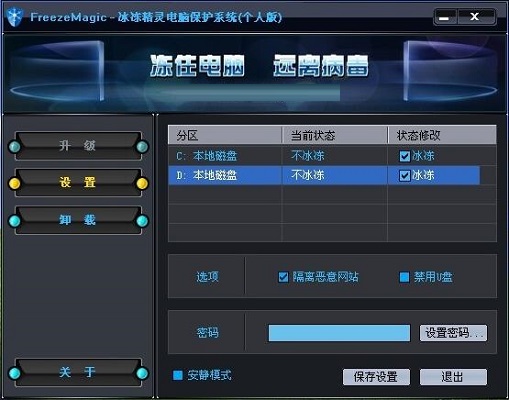
Task: Click the 设置密码 button
Action: coord(453,333)
